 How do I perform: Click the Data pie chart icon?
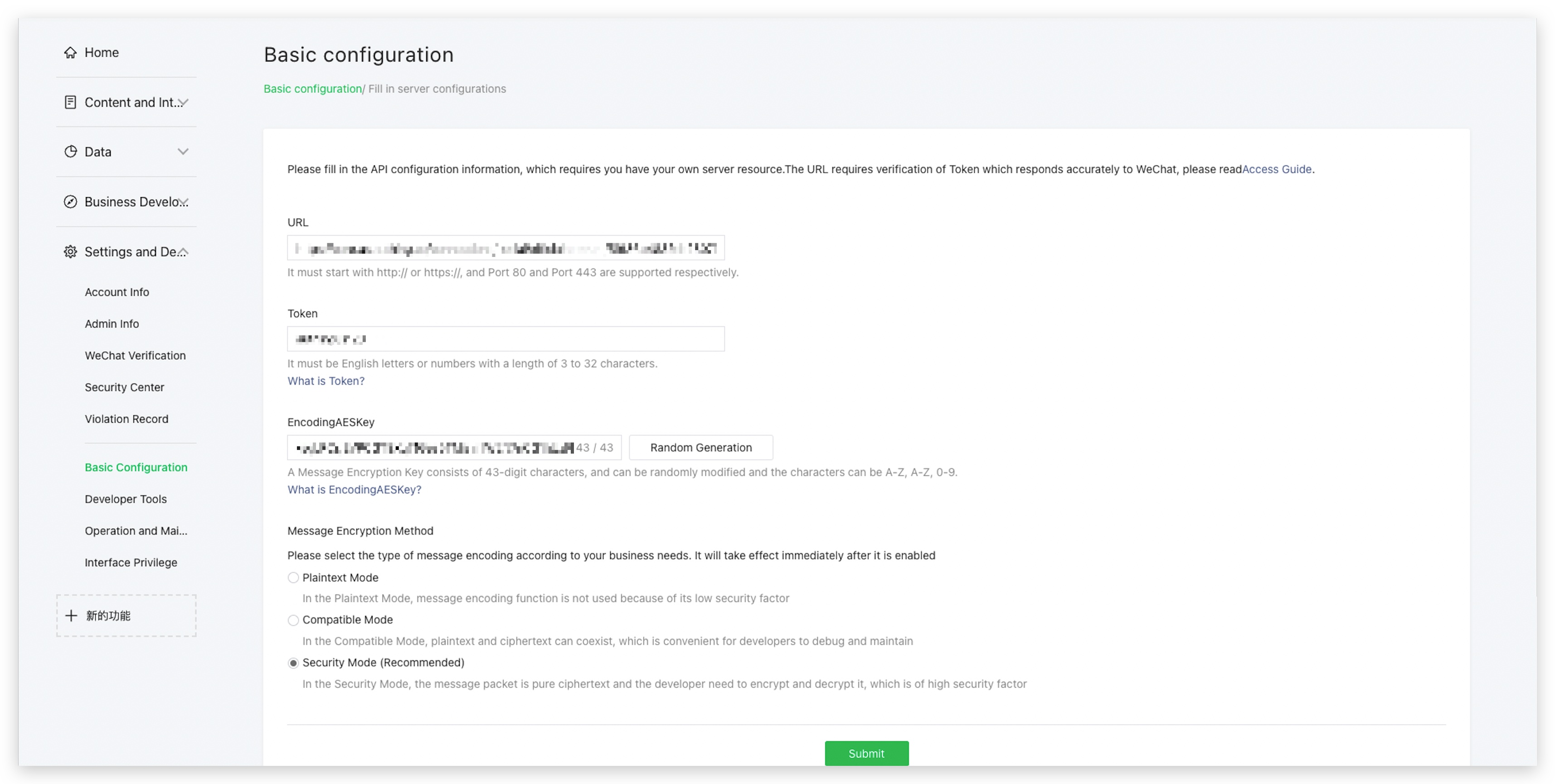[x=71, y=151]
